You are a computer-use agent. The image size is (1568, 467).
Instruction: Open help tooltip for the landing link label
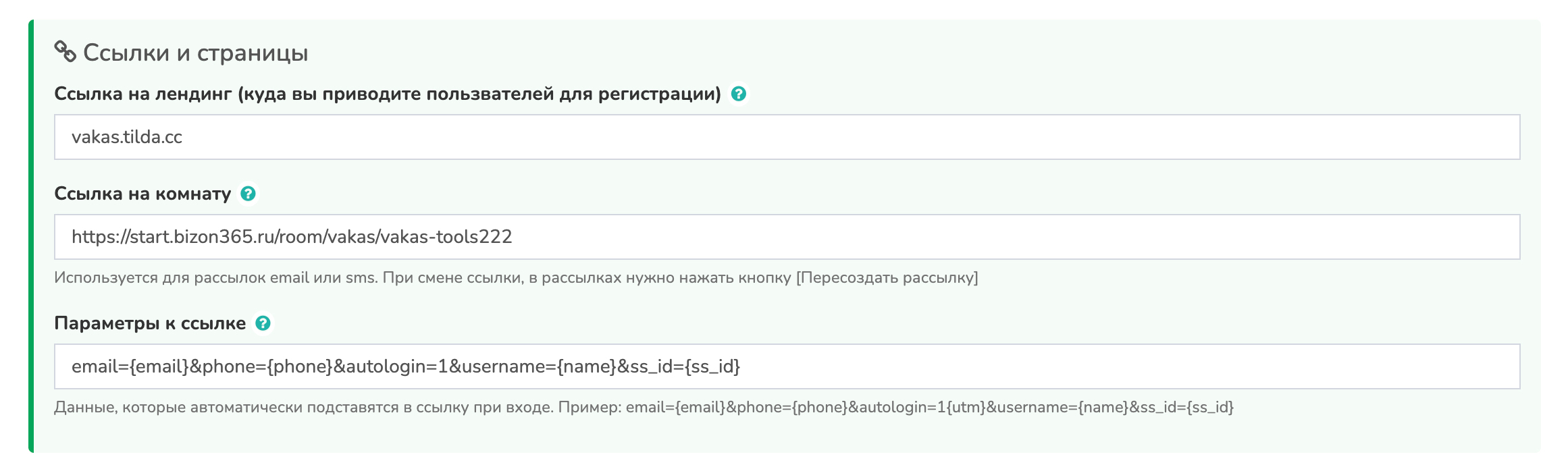click(739, 94)
